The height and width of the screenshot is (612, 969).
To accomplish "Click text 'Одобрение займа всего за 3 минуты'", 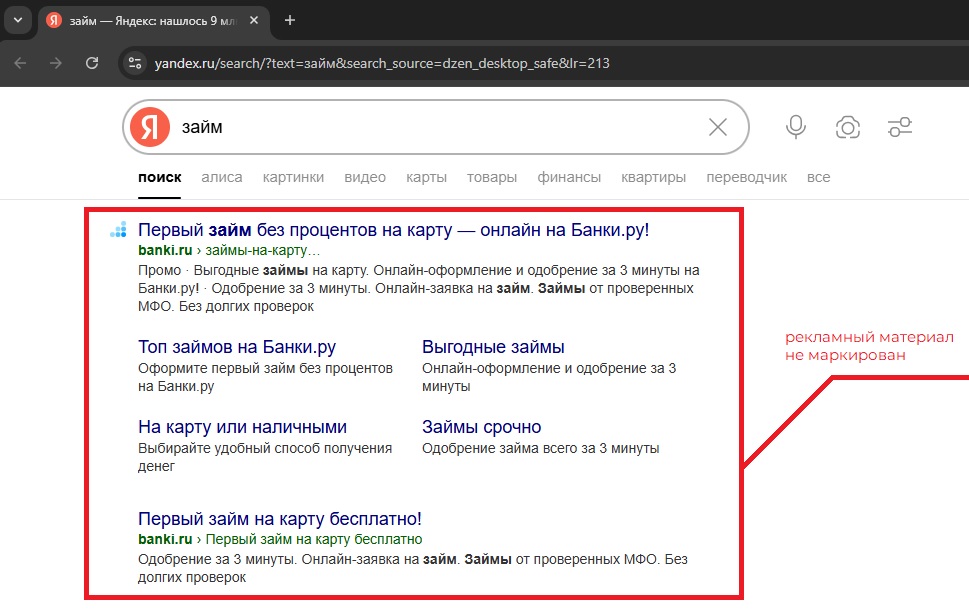I will 541,448.
